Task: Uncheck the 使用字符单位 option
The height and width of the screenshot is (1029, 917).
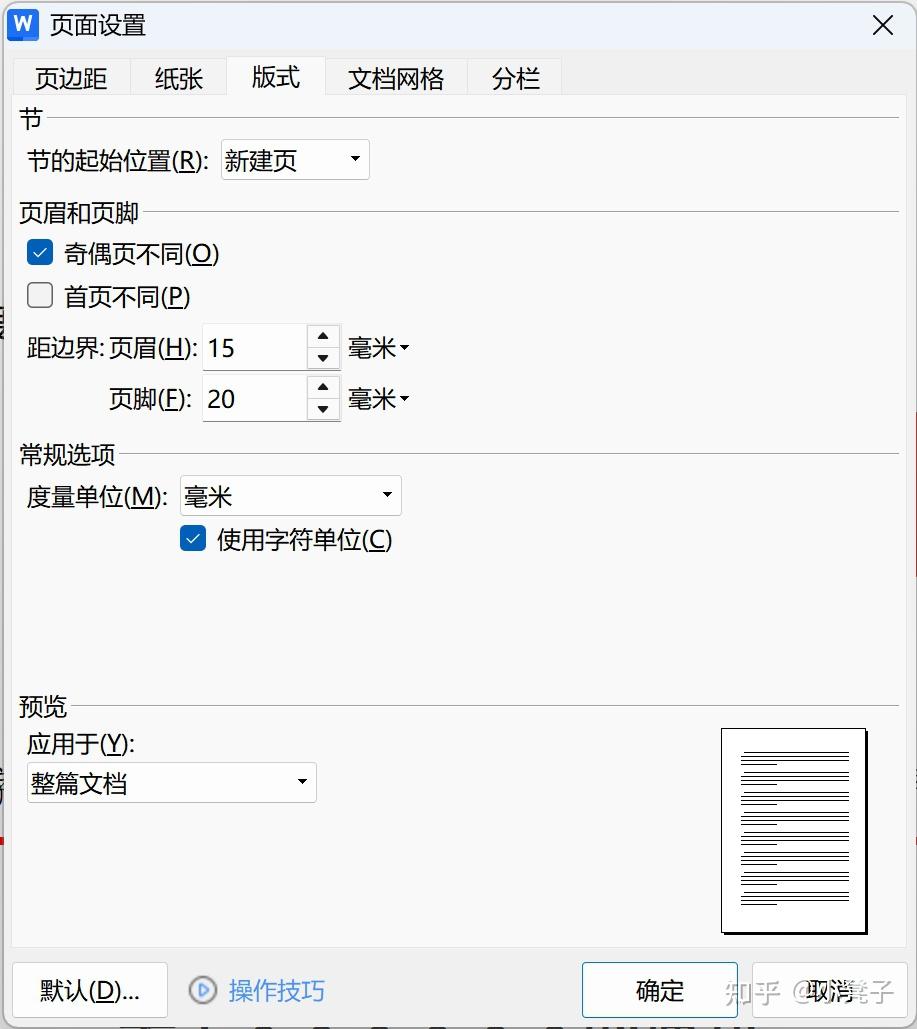Action: click(x=192, y=538)
